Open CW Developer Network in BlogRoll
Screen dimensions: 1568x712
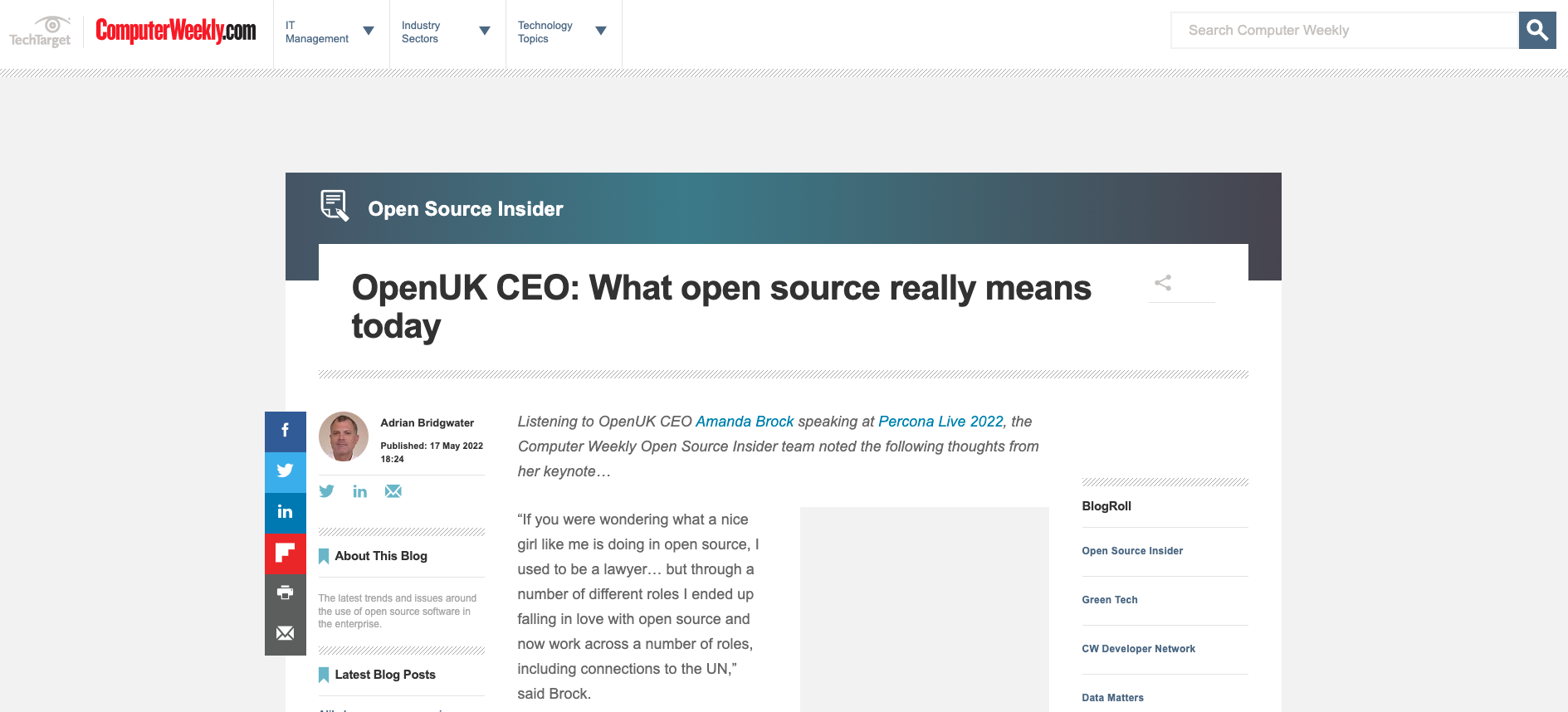[1139, 649]
